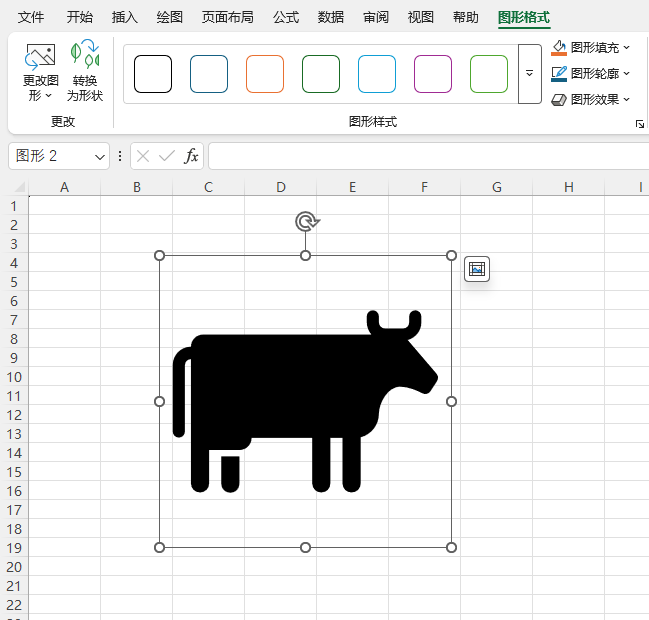Open the 数据 ribbon tab

tap(331, 17)
